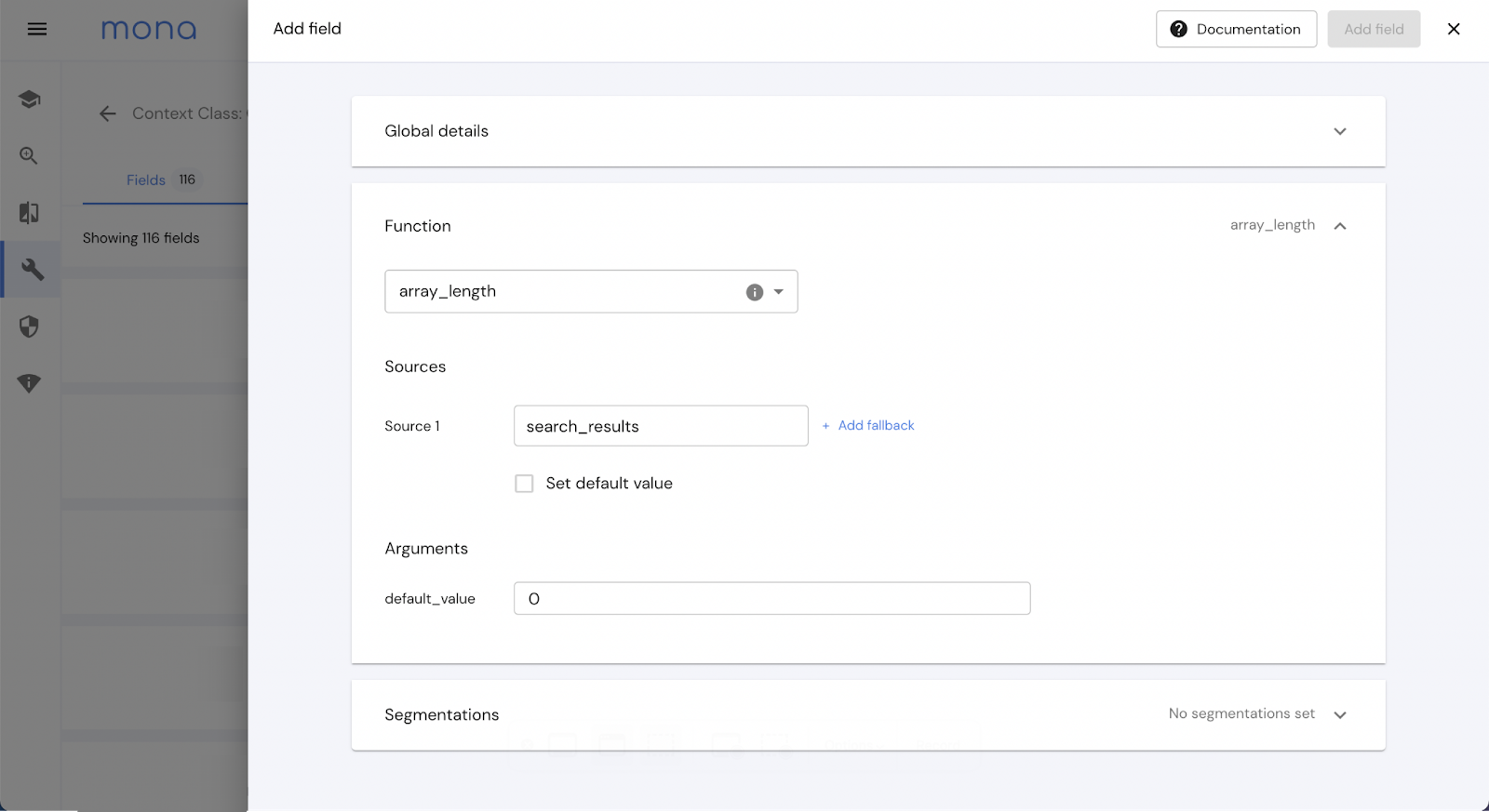Image resolution: width=1489 pixels, height=812 pixels.
Task: Close the Add field panel
Action: tap(1454, 29)
